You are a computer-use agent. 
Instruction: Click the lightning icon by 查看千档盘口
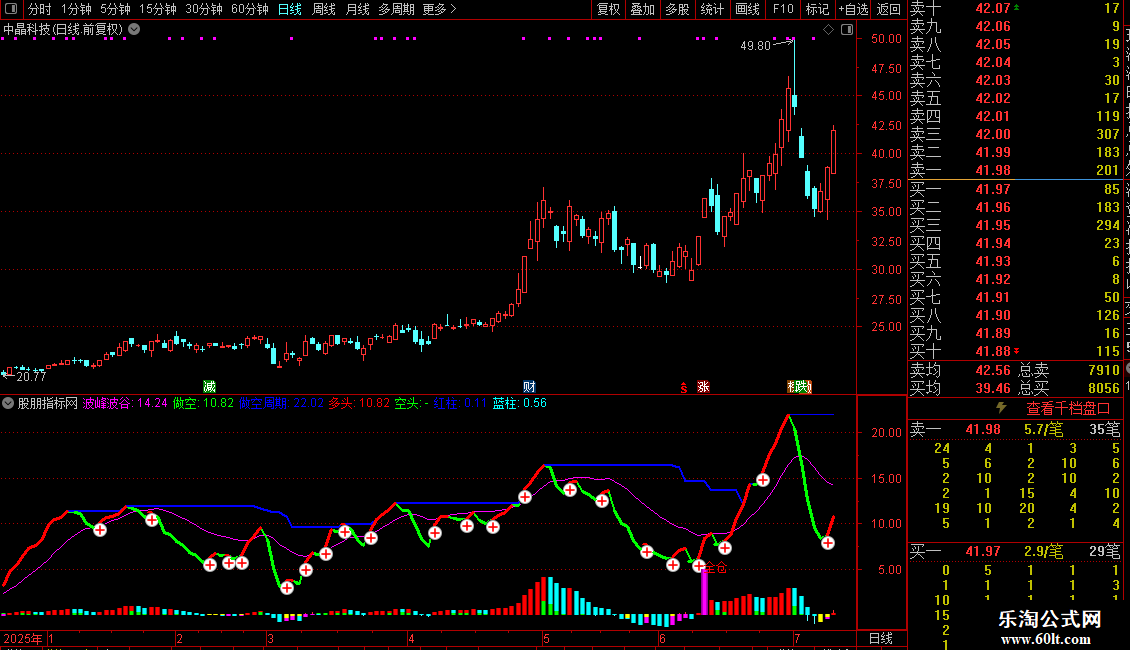click(1001, 408)
